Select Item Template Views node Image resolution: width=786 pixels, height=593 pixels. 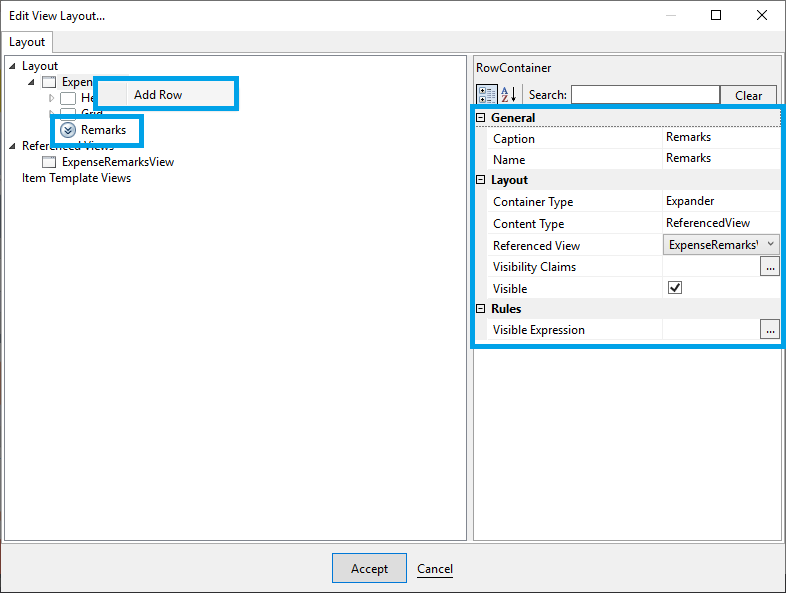point(76,178)
